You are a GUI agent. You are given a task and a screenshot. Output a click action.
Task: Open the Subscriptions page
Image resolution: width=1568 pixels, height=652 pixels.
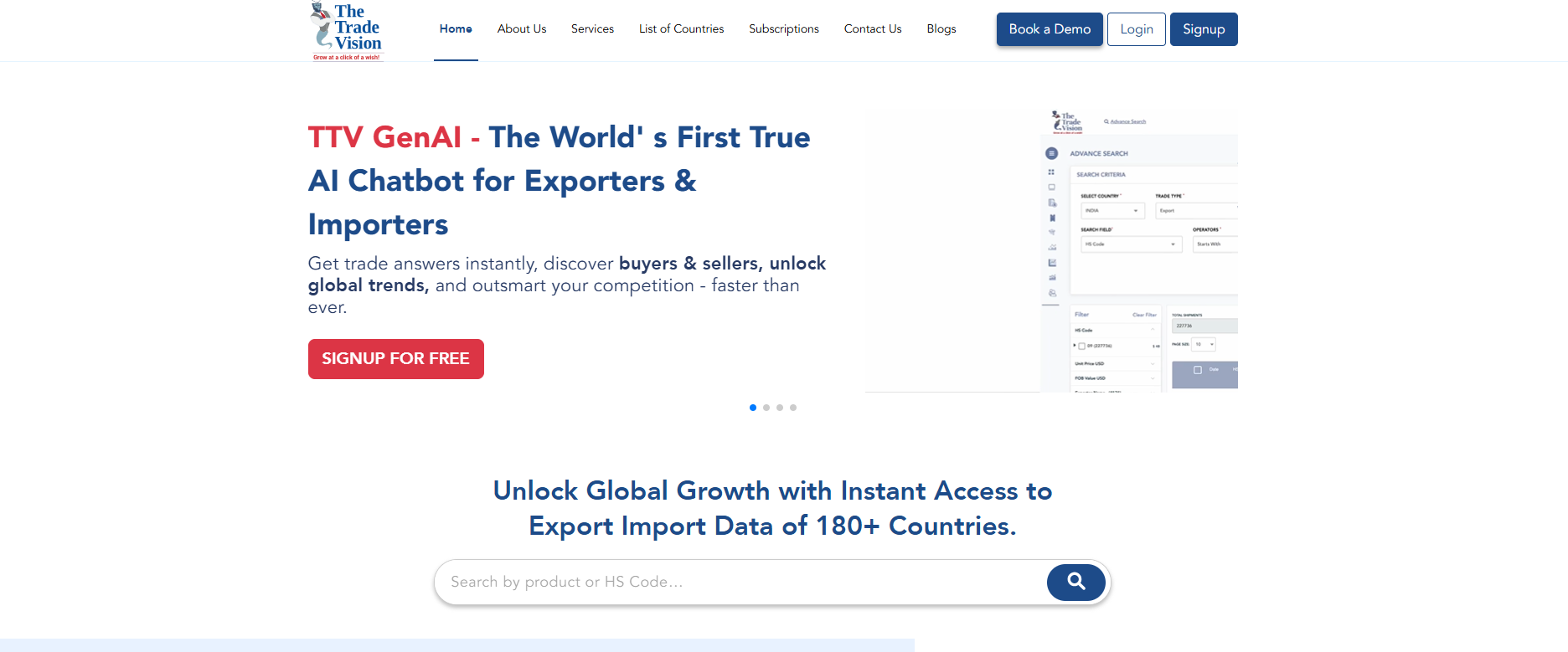tap(783, 29)
